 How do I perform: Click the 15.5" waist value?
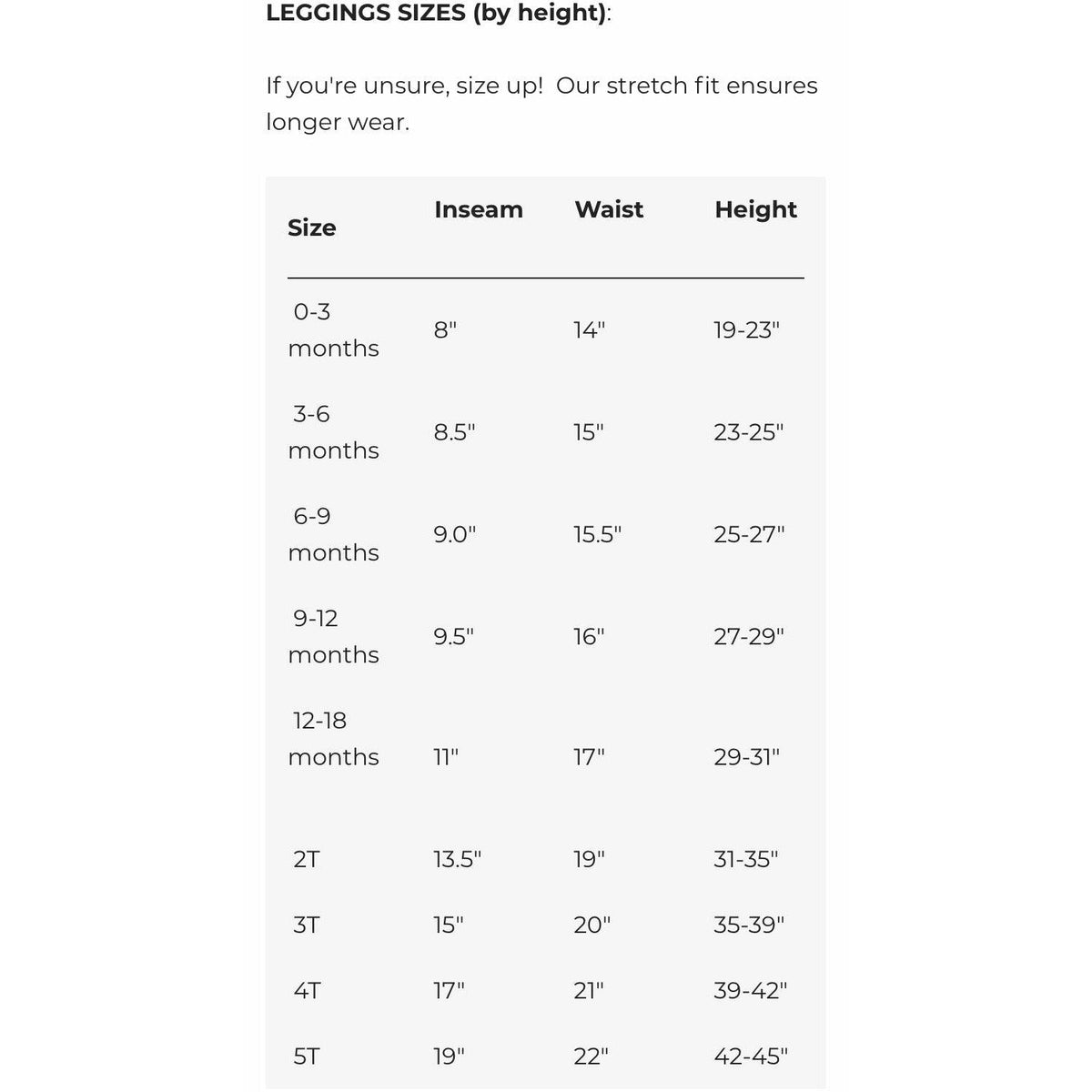click(597, 534)
